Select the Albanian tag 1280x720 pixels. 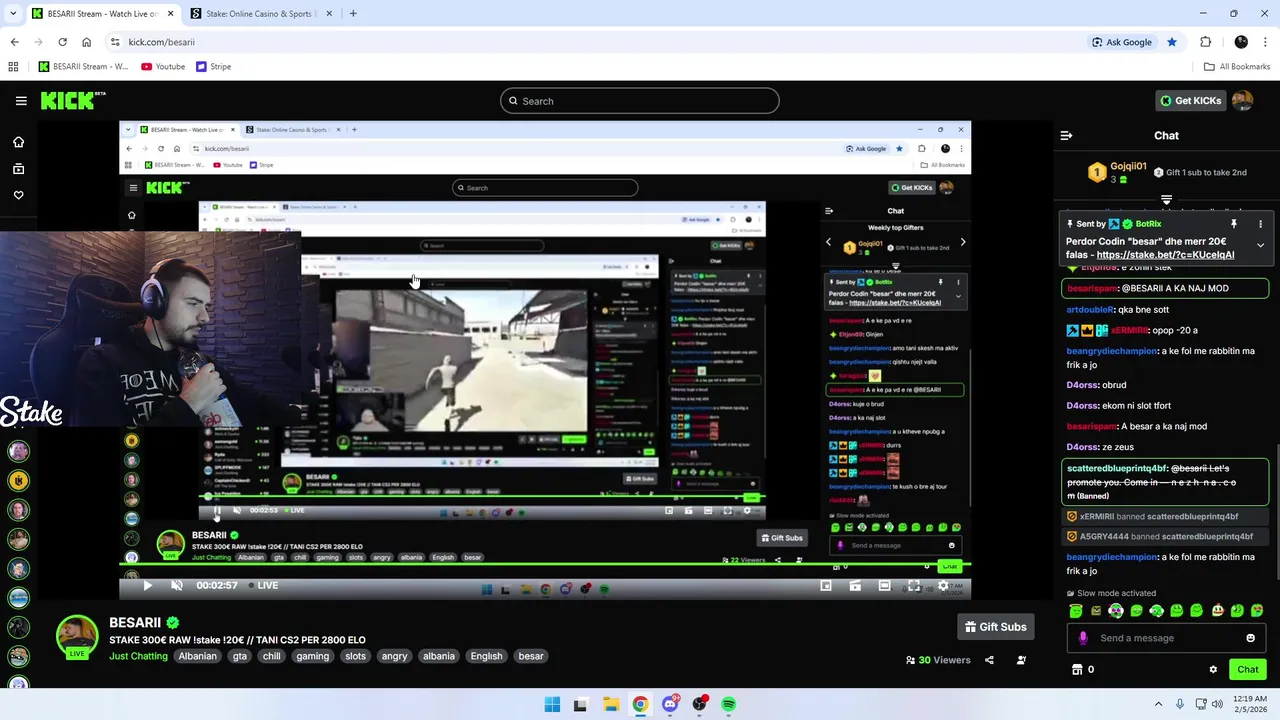[x=197, y=656]
